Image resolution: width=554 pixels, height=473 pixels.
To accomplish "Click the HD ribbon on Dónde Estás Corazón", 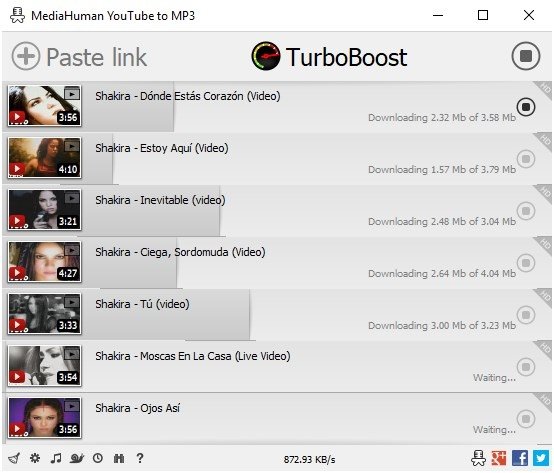I will tap(545, 88).
